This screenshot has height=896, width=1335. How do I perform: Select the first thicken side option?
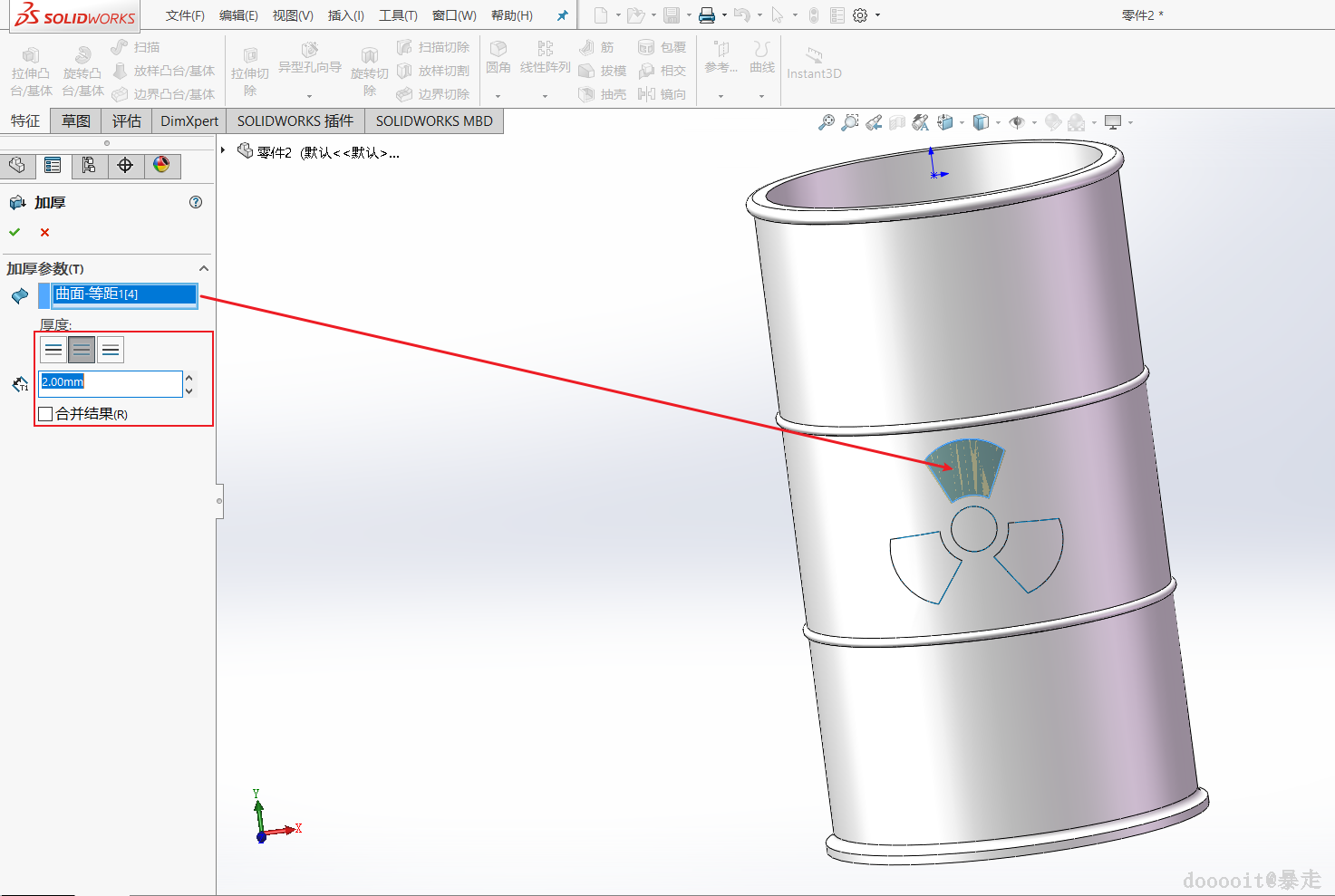click(x=53, y=350)
